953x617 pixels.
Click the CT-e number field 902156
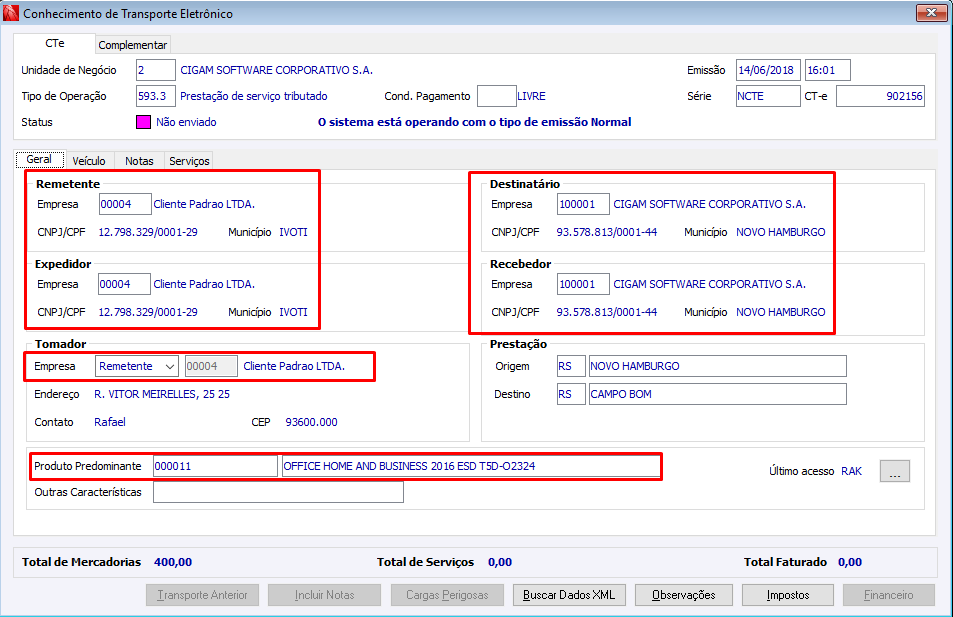click(x=880, y=96)
